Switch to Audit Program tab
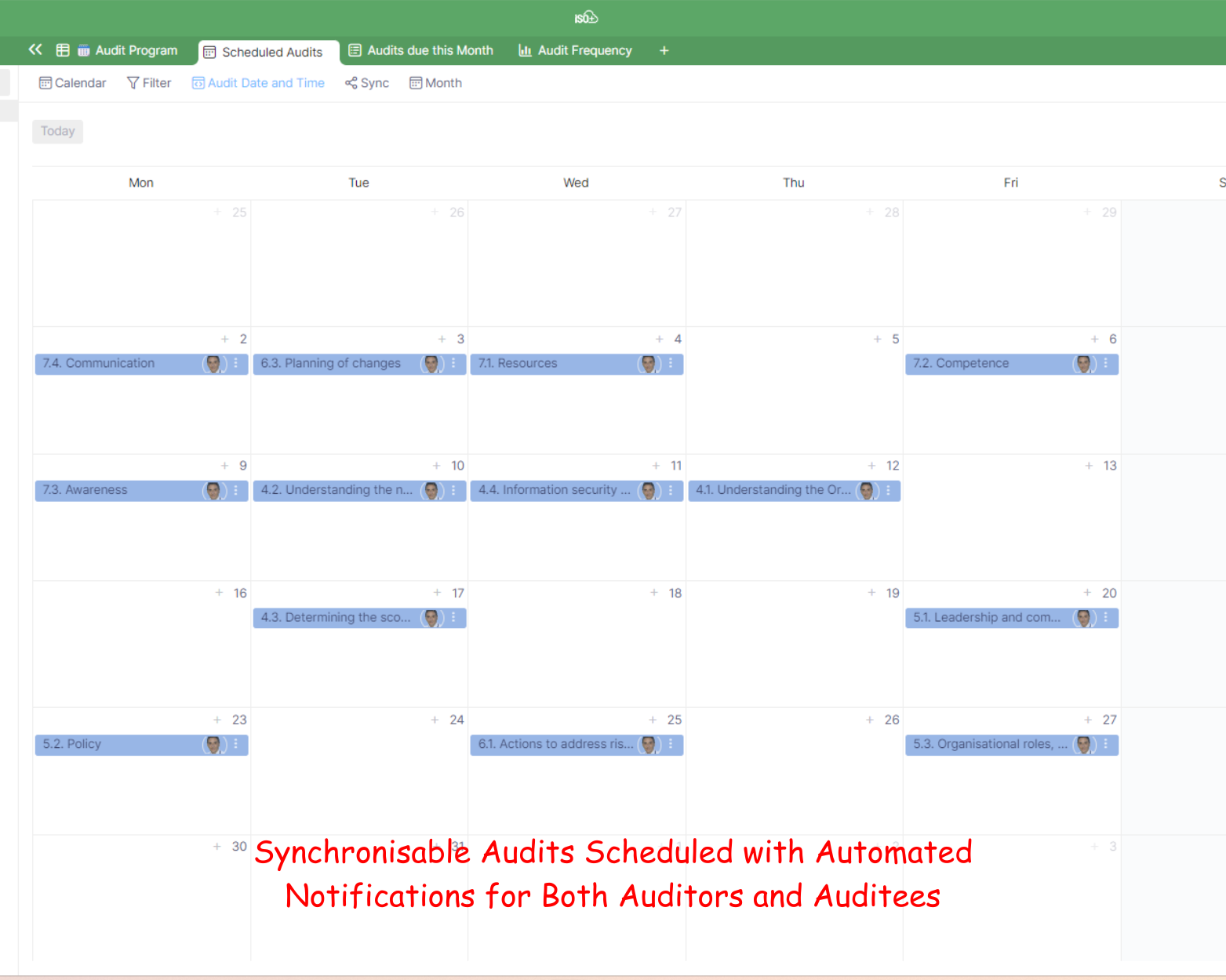 pos(128,50)
